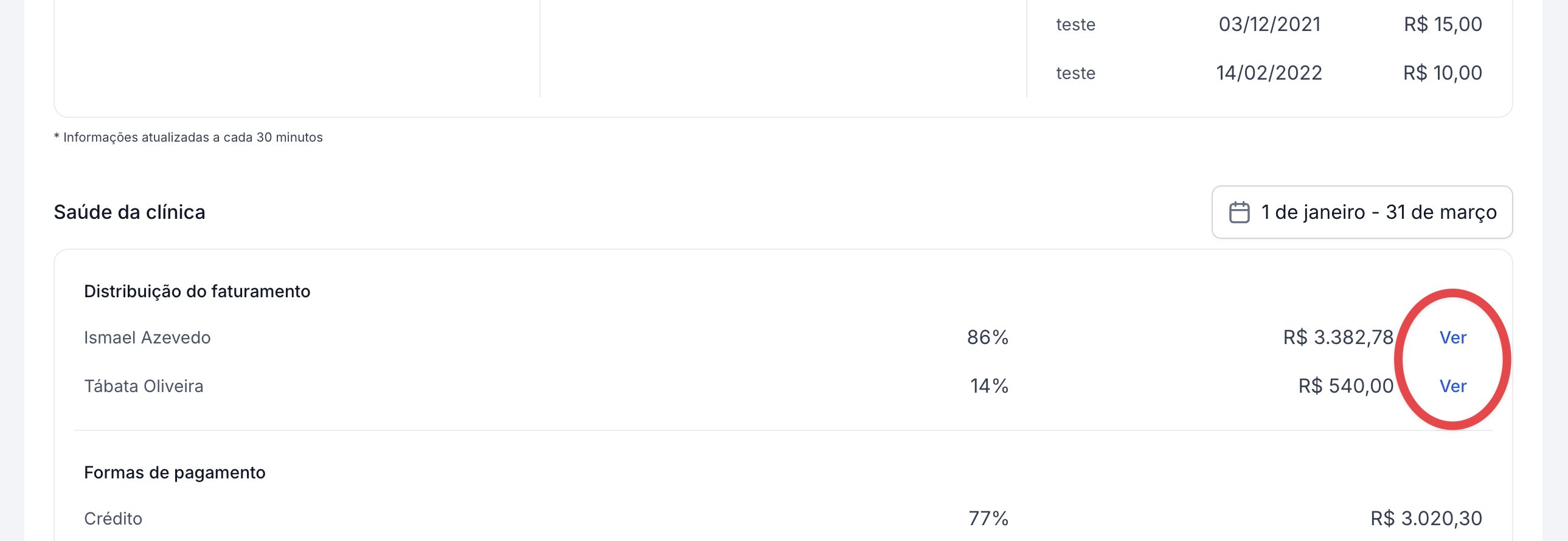Click the R$ 3.382,78 amount
The width and height of the screenshot is (1568, 541).
tap(1338, 337)
